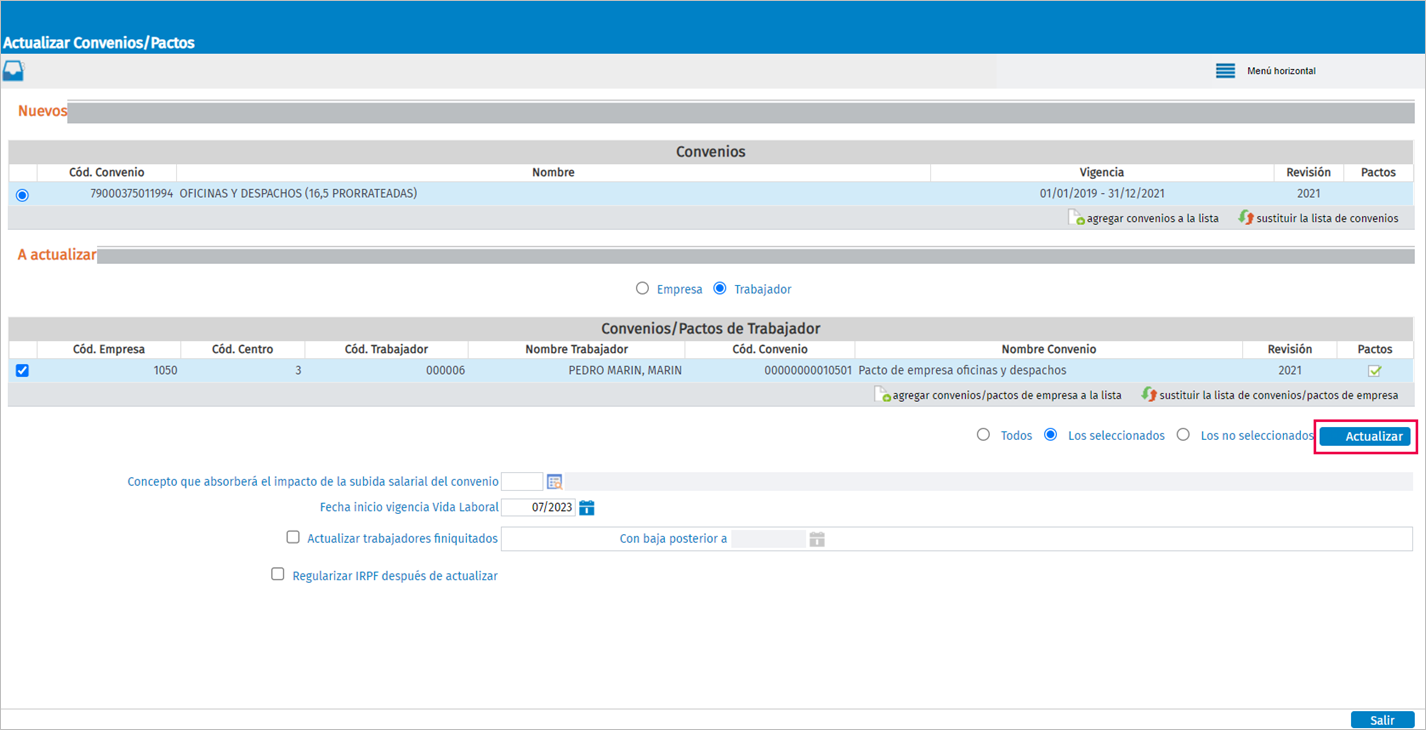
Task: Click the Nombre Convenio column header
Action: [x=1048, y=349]
